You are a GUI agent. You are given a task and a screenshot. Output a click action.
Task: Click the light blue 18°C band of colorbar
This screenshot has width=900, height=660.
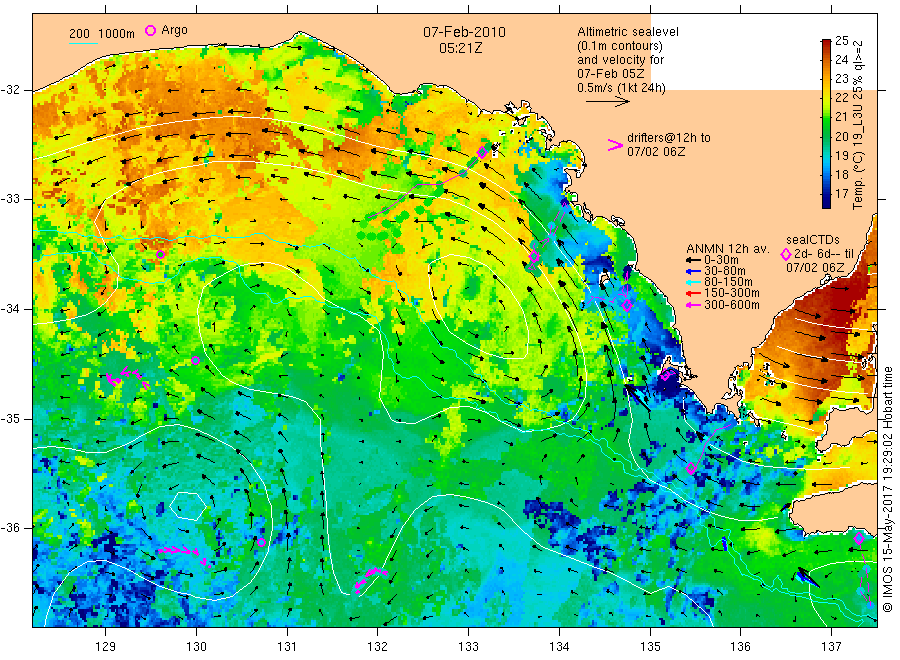point(826,174)
